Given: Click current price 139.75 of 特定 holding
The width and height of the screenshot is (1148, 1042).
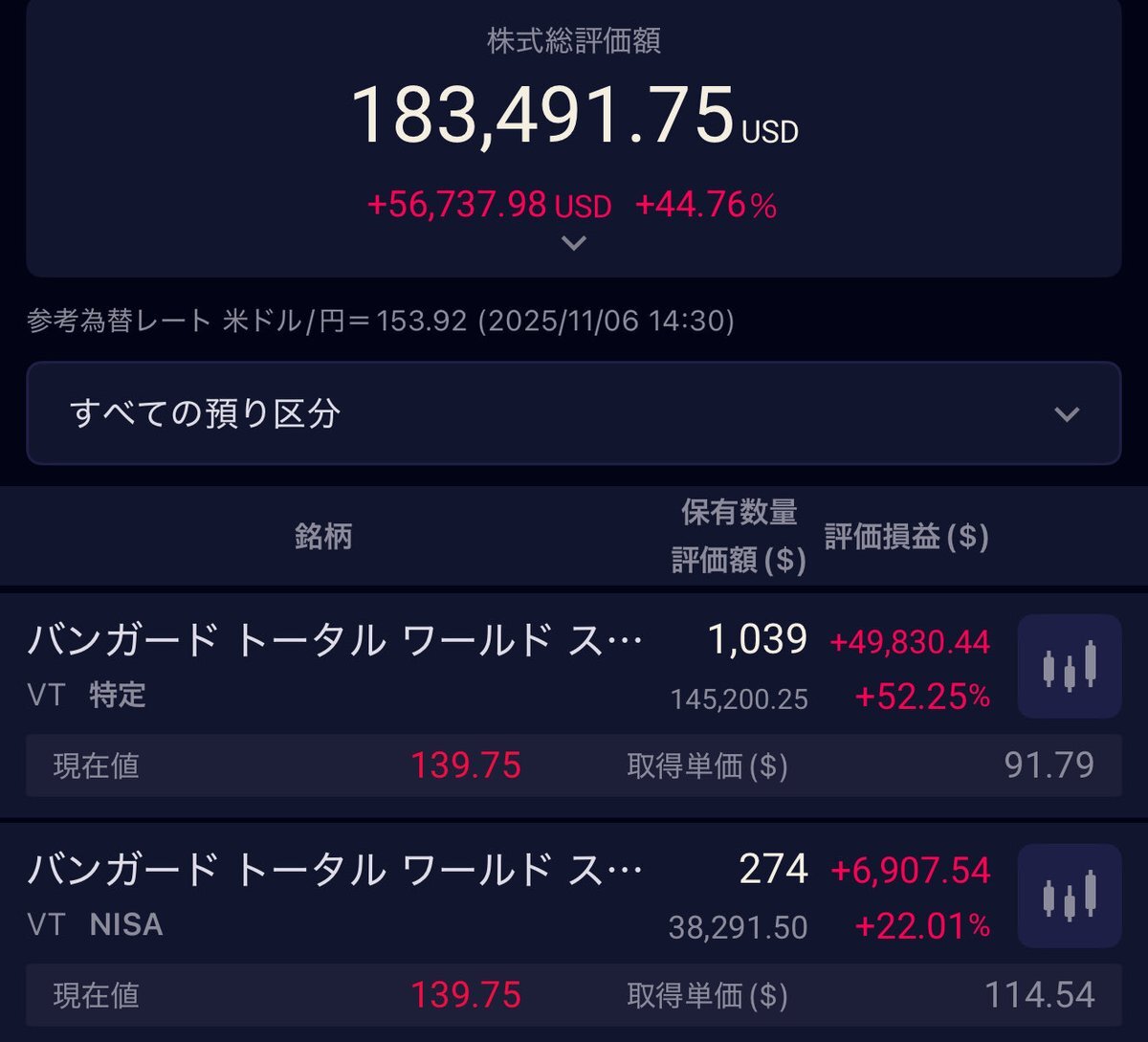Looking at the screenshot, I should click(466, 765).
